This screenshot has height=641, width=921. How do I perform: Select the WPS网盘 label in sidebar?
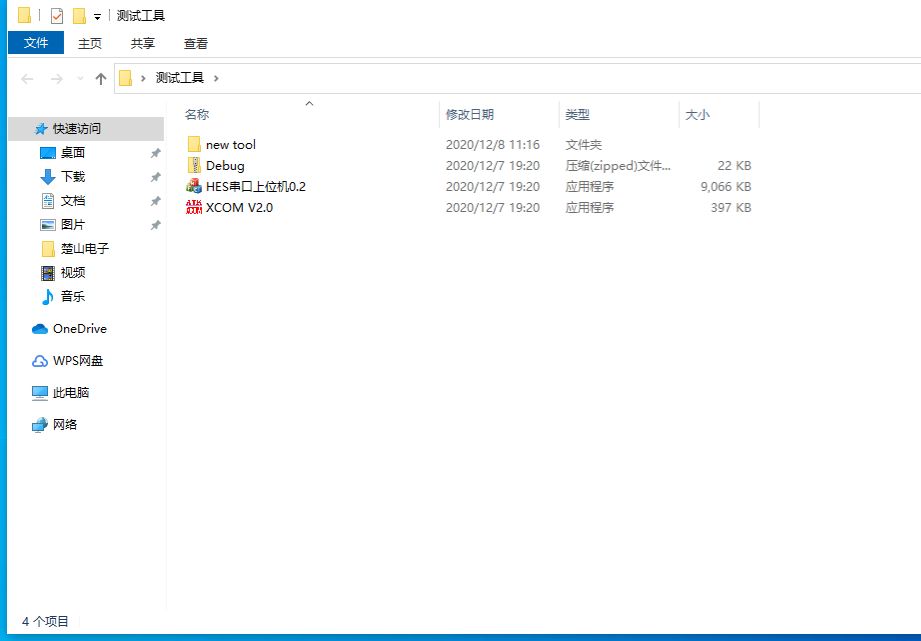coord(78,361)
